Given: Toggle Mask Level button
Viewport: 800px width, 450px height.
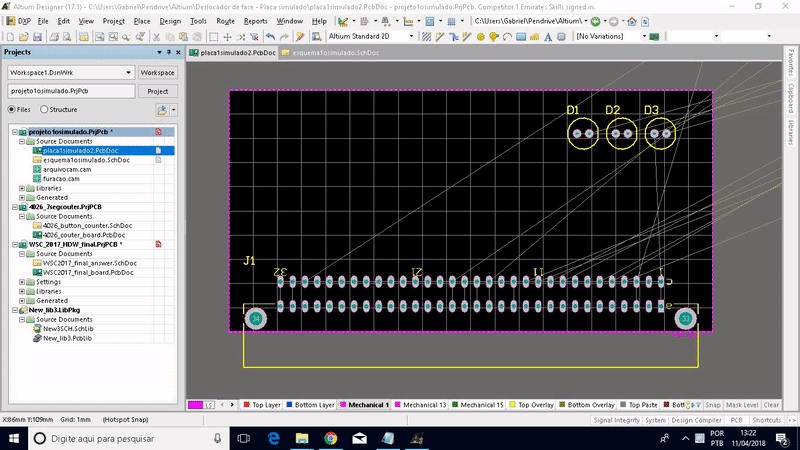Looking at the screenshot, I should 742,405.
